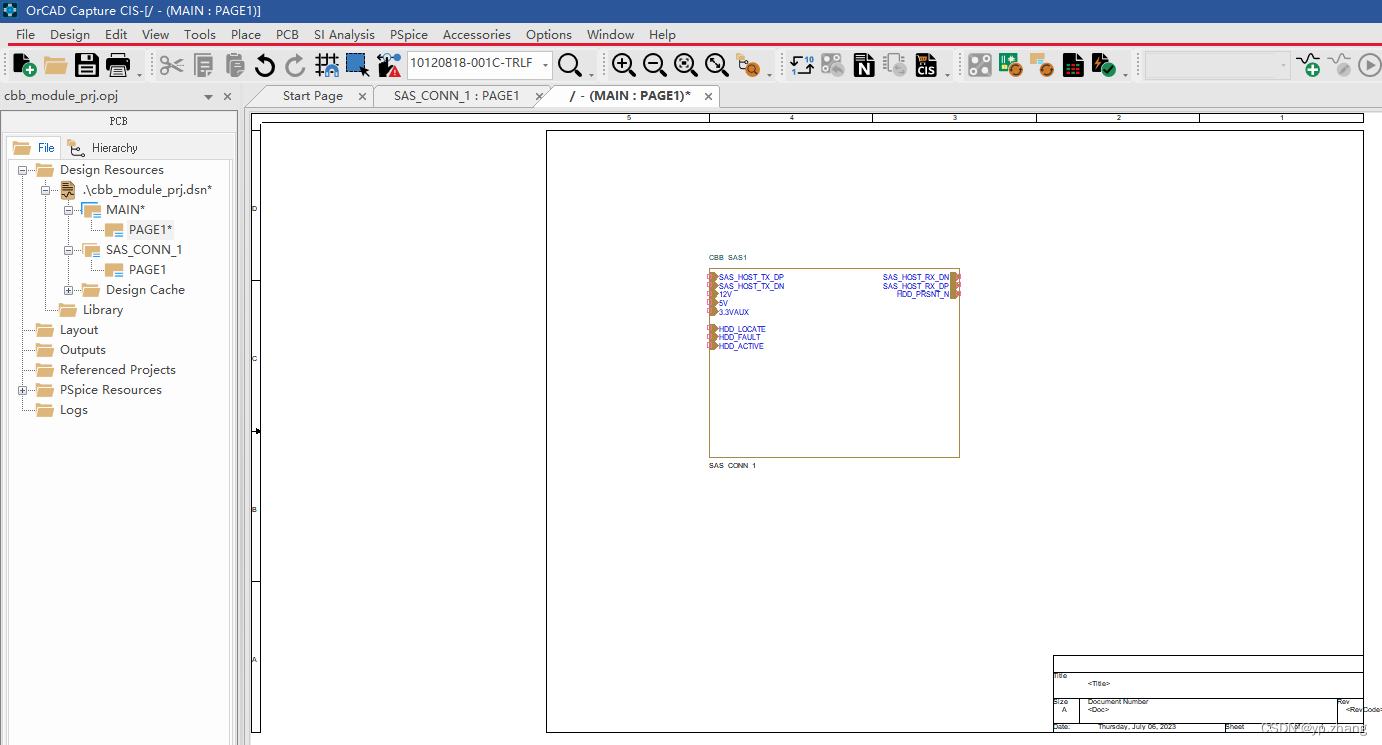Collapse the Design Resources tree node

pyautogui.click(x=22, y=170)
